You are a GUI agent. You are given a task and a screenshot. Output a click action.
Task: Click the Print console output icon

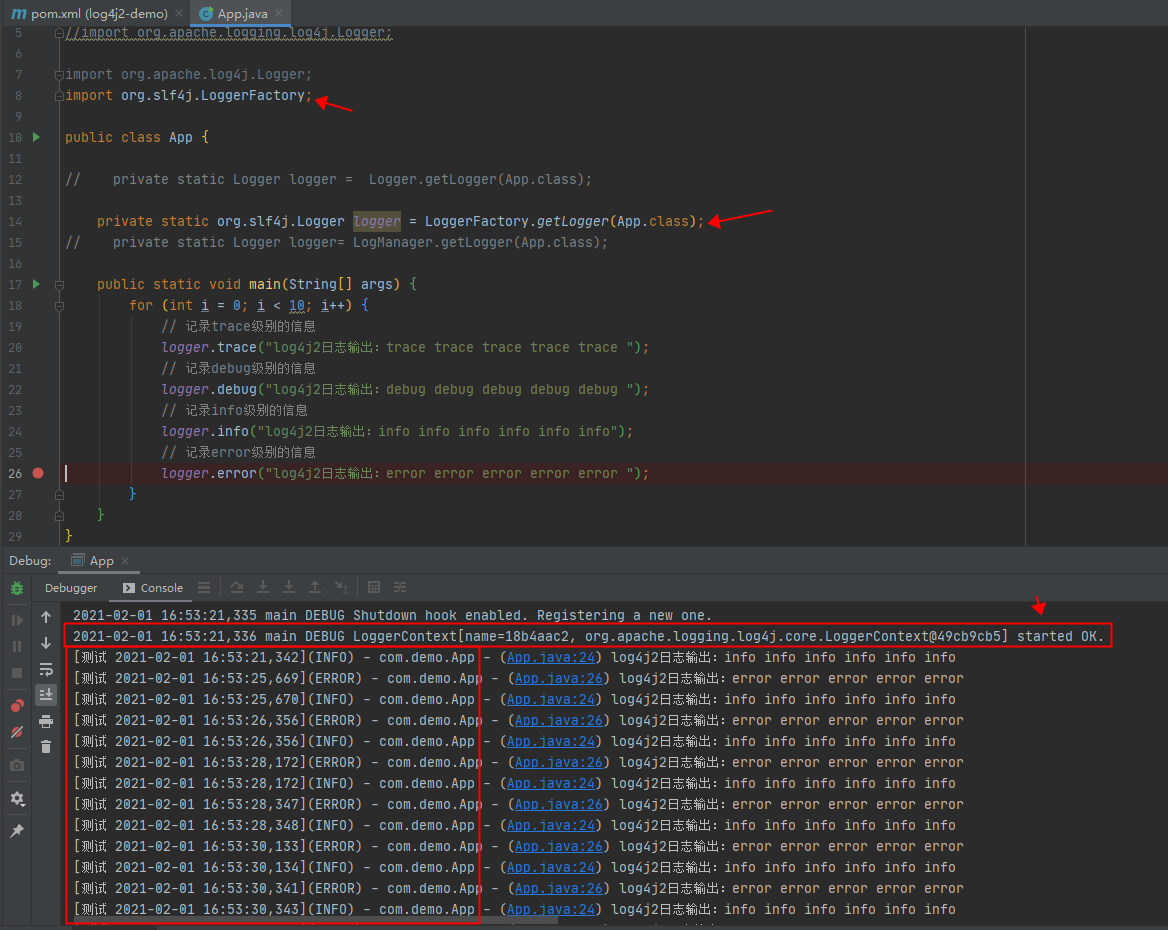pos(46,720)
